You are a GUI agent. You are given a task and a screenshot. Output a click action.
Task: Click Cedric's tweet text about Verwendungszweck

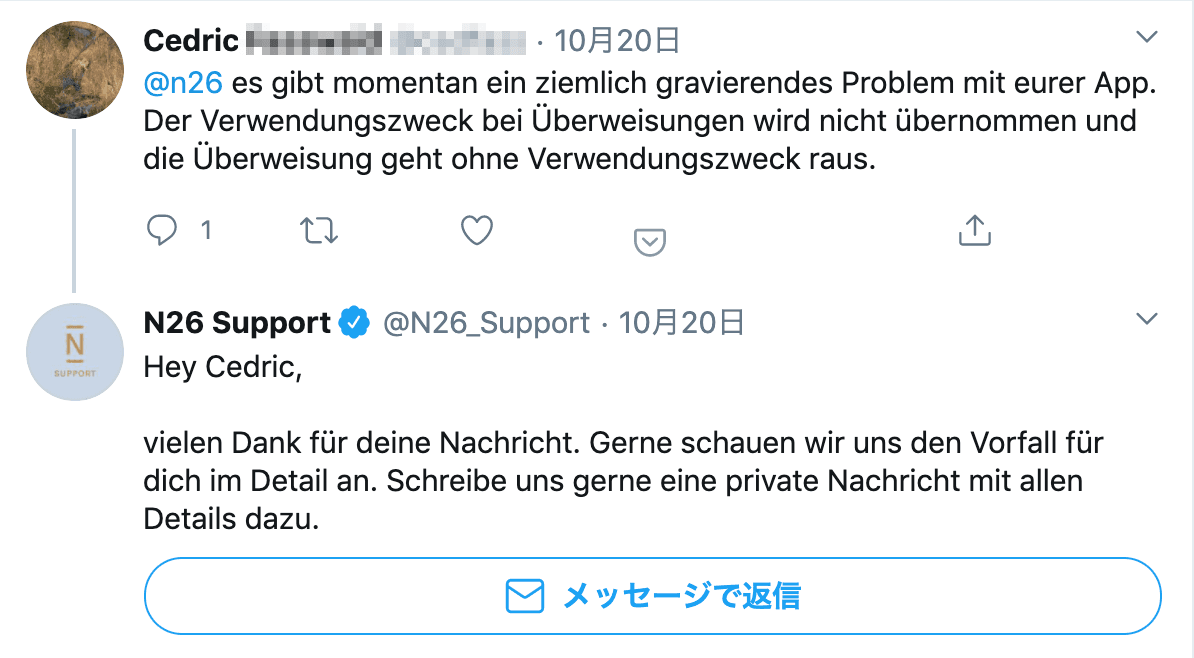click(x=640, y=121)
